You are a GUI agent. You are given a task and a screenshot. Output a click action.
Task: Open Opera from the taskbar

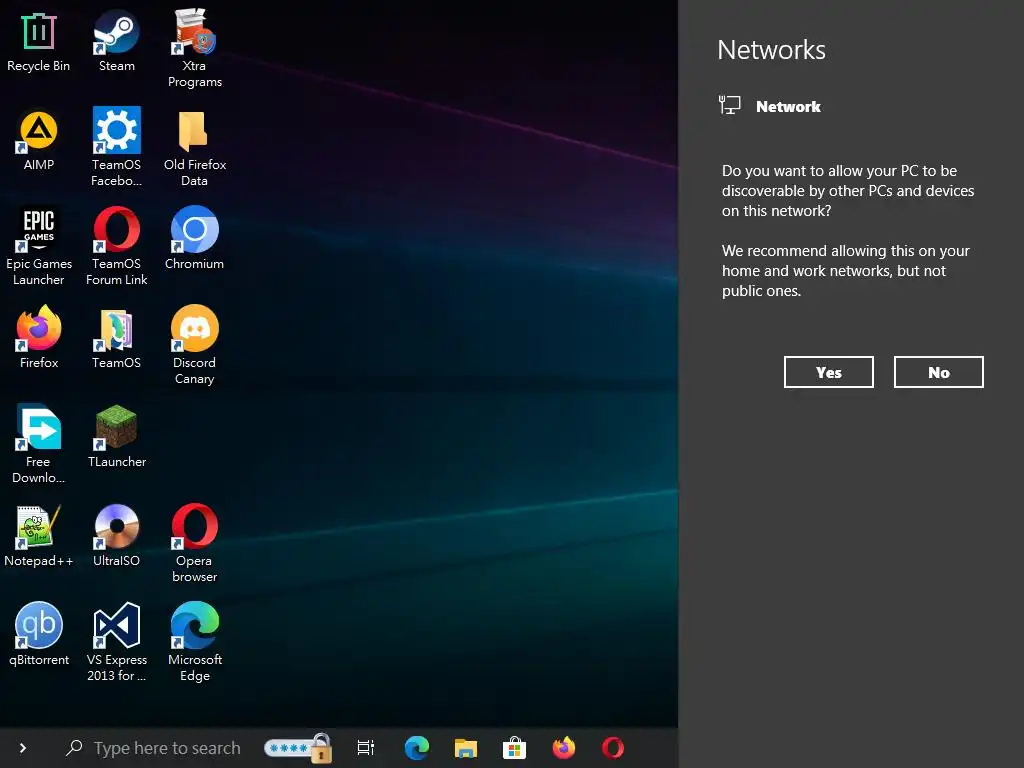[x=613, y=748]
